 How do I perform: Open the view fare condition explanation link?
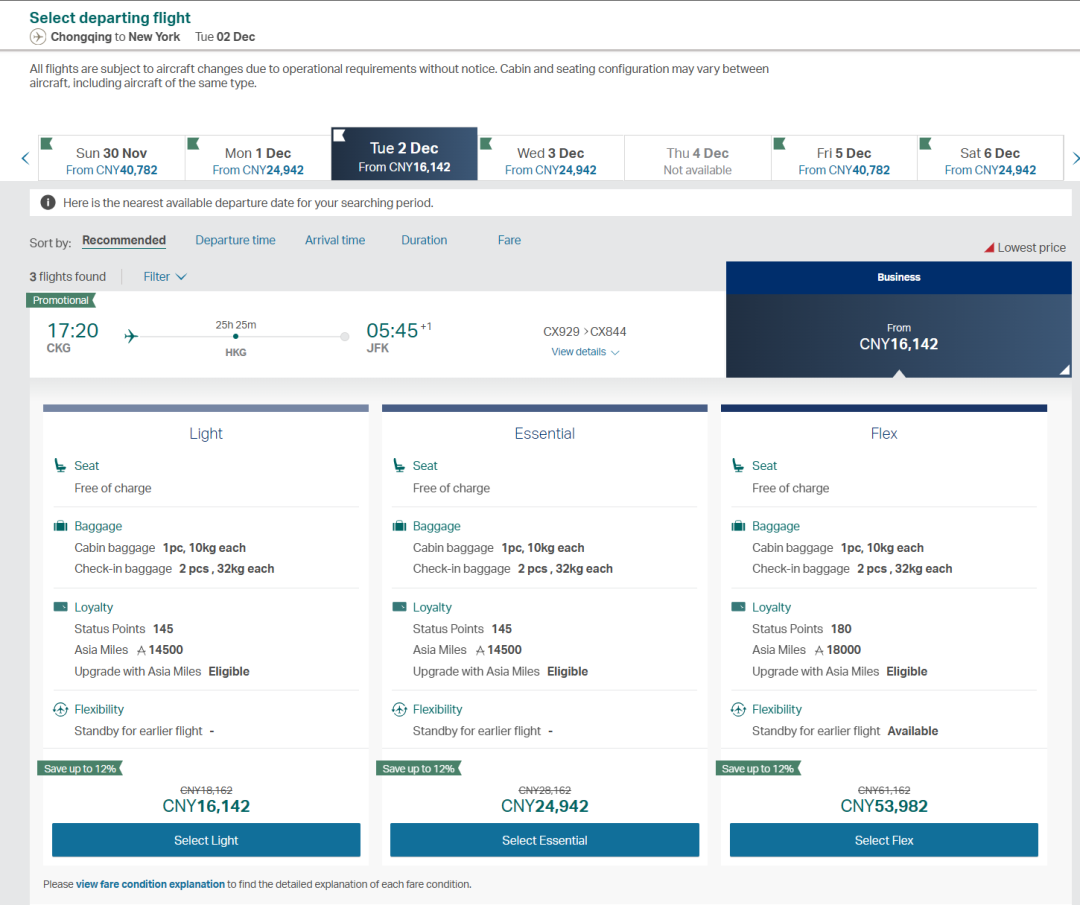click(x=150, y=884)
